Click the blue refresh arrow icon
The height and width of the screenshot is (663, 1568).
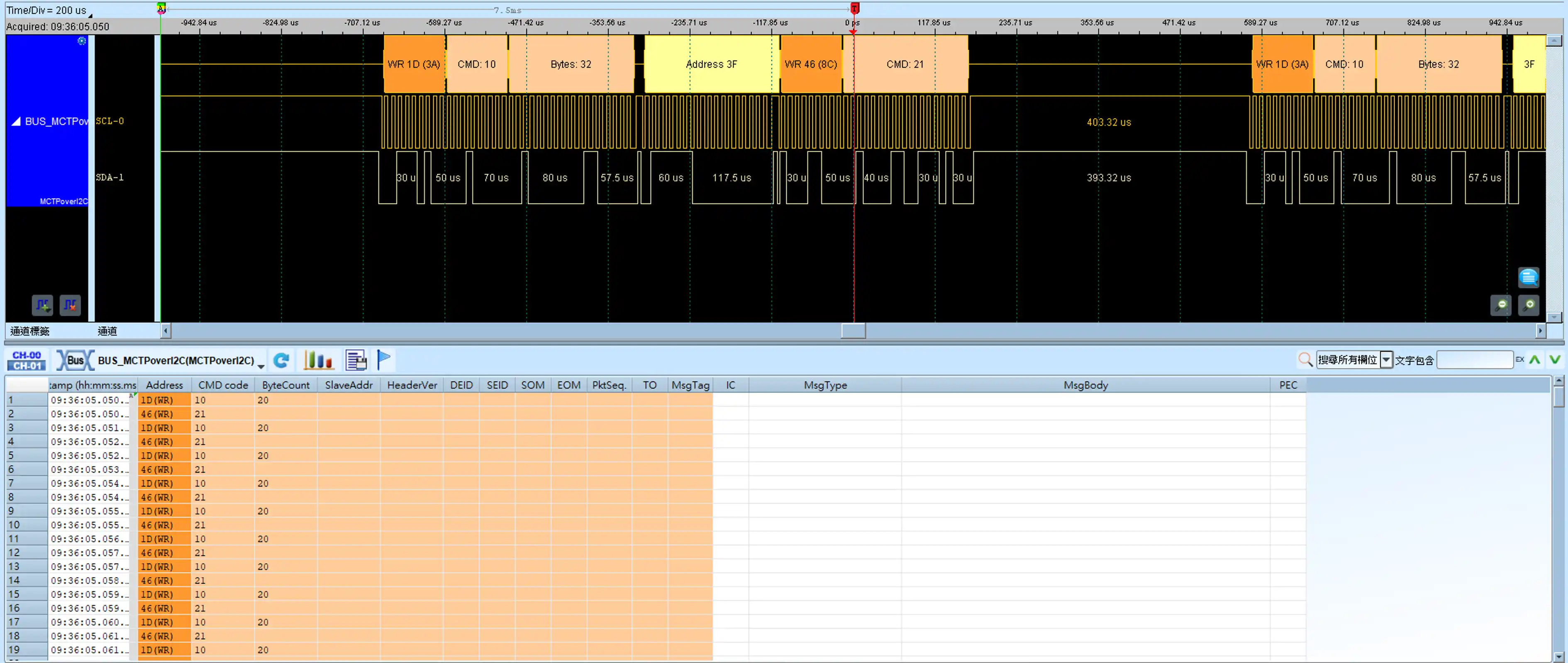(x=280, y=360)
